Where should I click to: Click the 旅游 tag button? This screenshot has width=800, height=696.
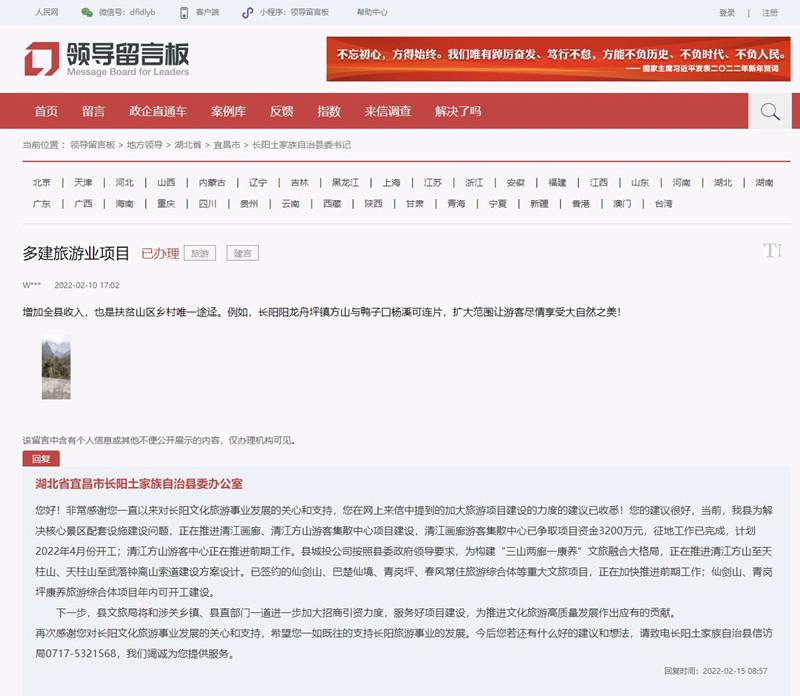(201, 253)
